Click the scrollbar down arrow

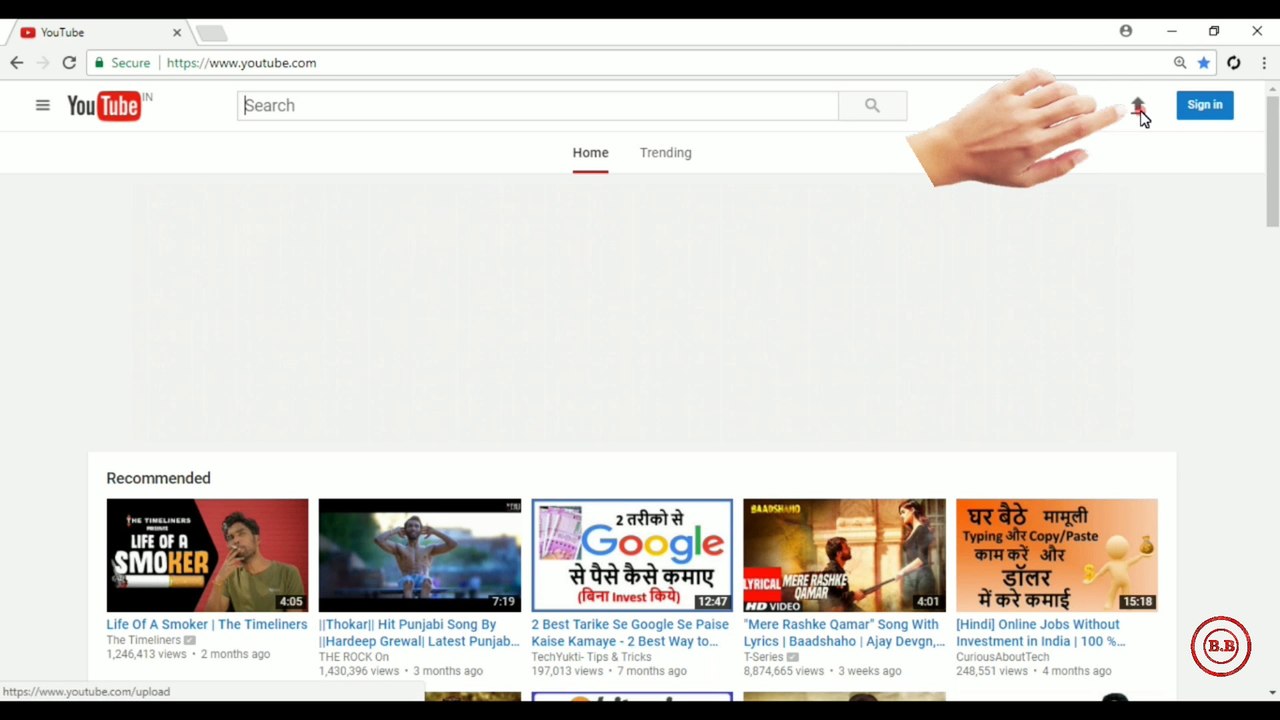pos(1272,692)
